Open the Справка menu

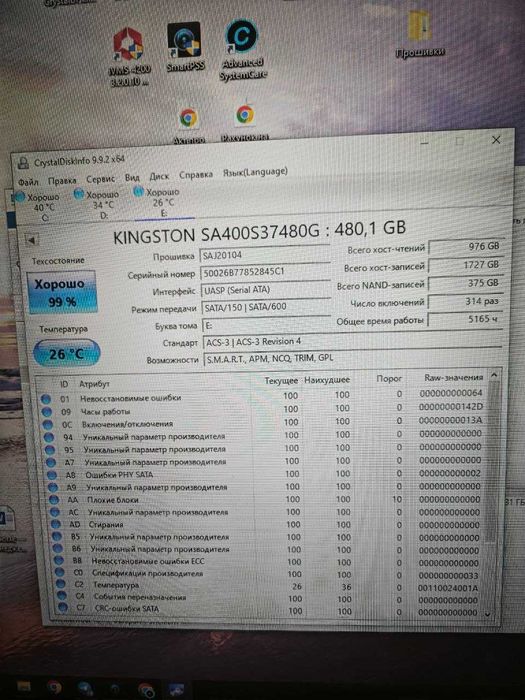196,175
